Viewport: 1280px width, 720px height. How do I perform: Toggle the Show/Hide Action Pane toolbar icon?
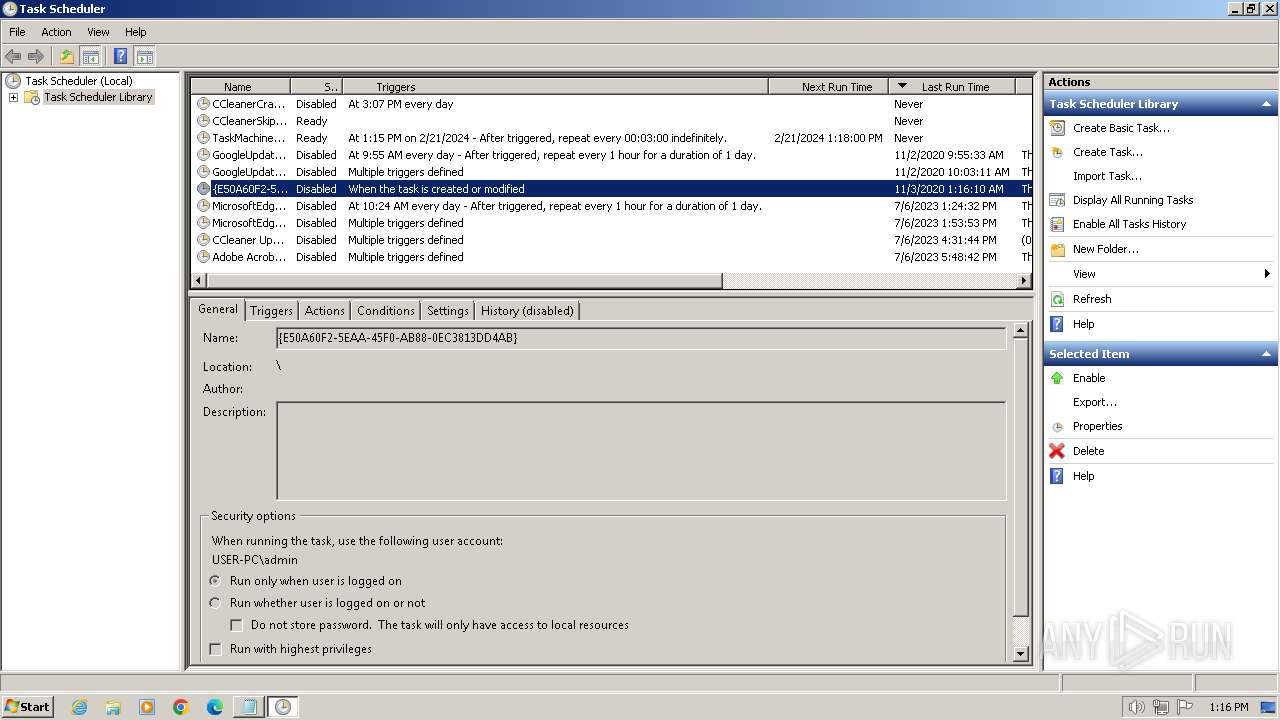(144, 57)
